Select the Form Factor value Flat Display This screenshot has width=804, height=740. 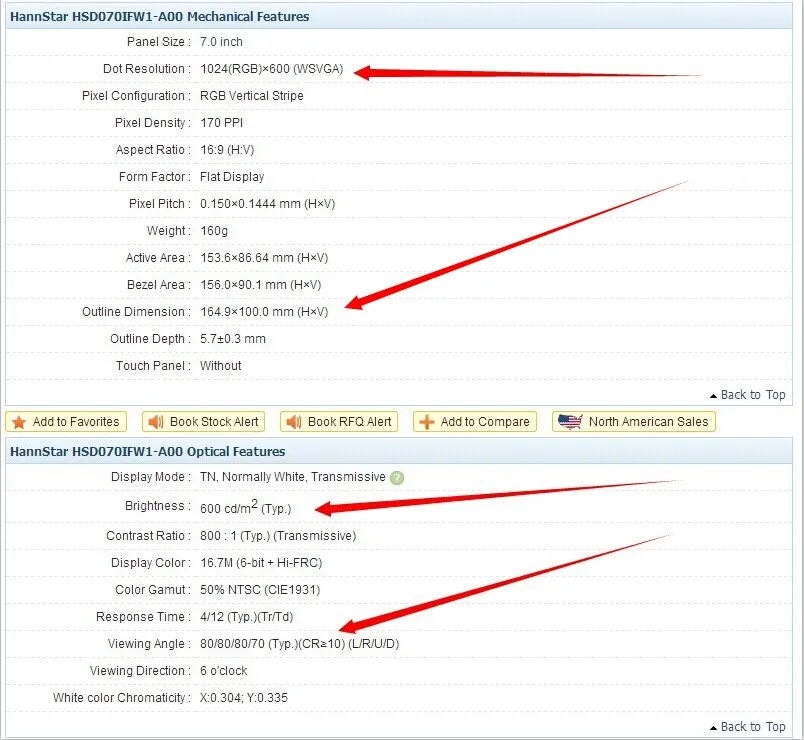coord(232,177)
